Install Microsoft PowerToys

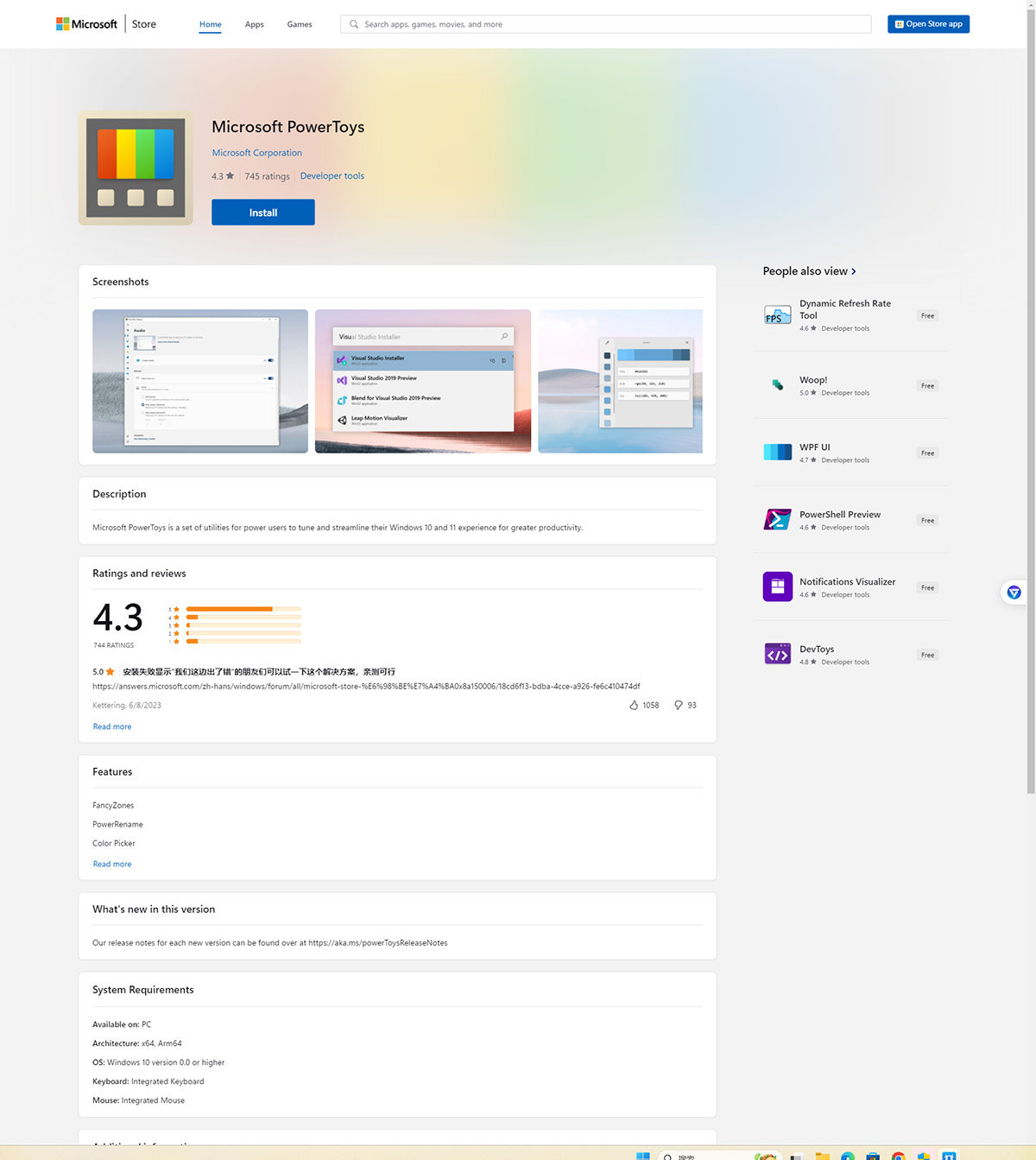263,212
